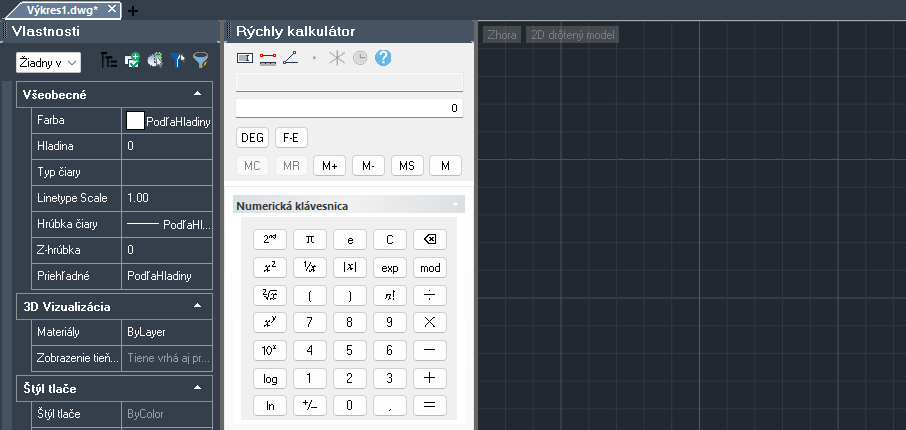
Task: Click the paste value to command line icon
Action: coord(244,58)
